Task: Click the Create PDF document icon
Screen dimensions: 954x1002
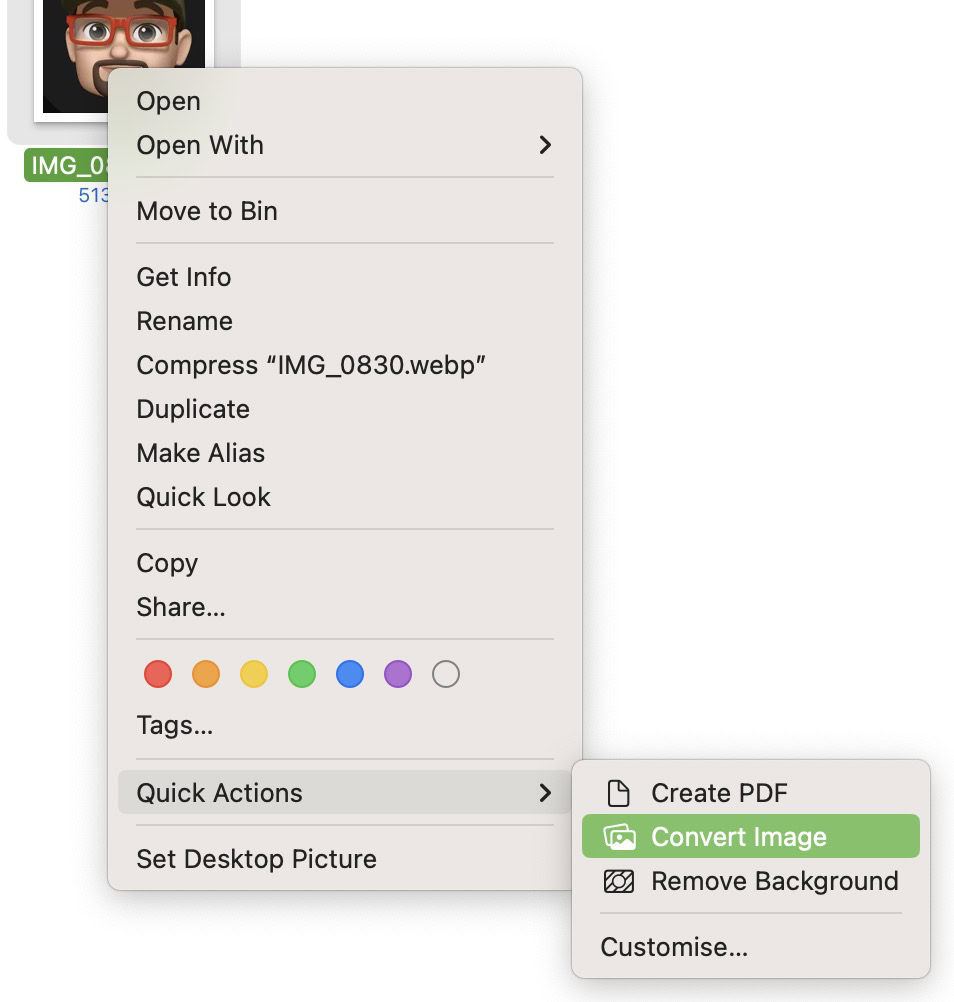Action: (620, 793)
